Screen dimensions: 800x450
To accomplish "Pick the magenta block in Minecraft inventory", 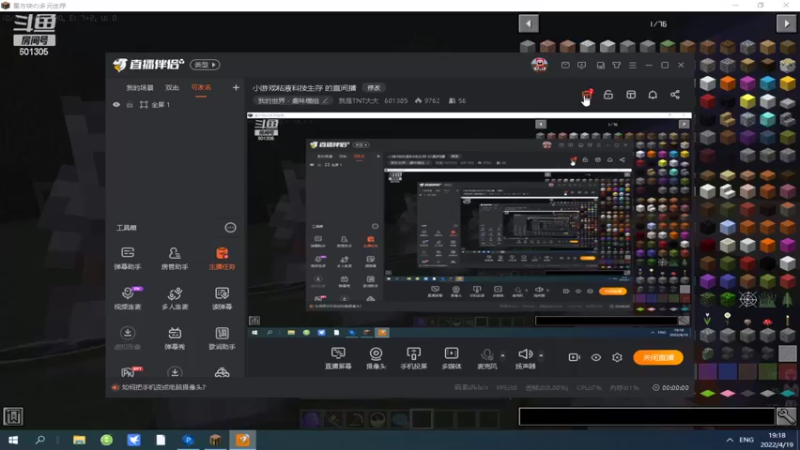I will (x=747, y=83).
